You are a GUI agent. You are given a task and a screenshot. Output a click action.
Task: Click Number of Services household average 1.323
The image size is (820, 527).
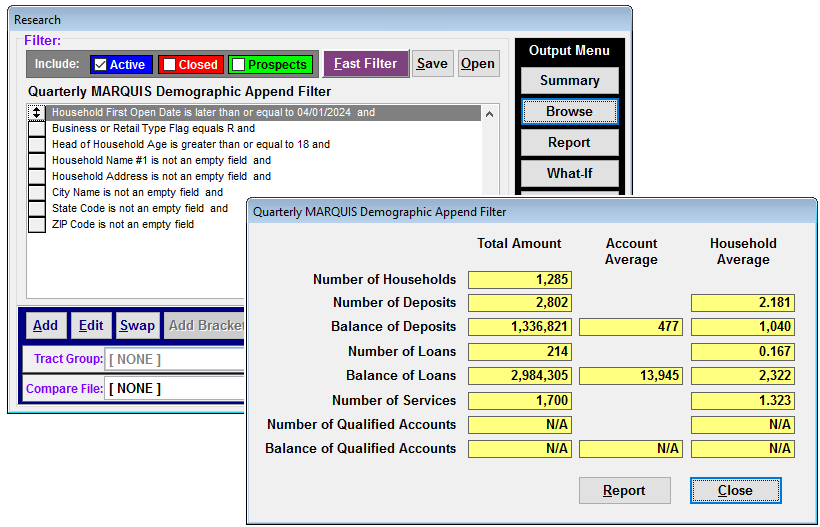pyautogui.click(x=743, y=401)
